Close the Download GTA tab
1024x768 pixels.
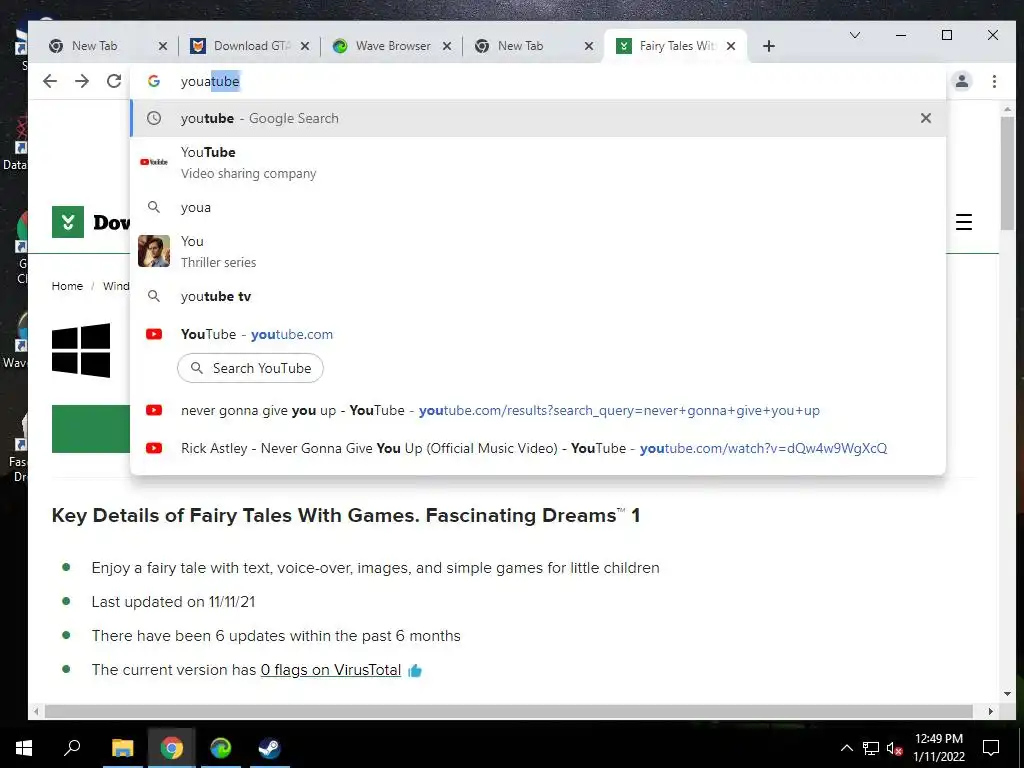click(304, 46)
